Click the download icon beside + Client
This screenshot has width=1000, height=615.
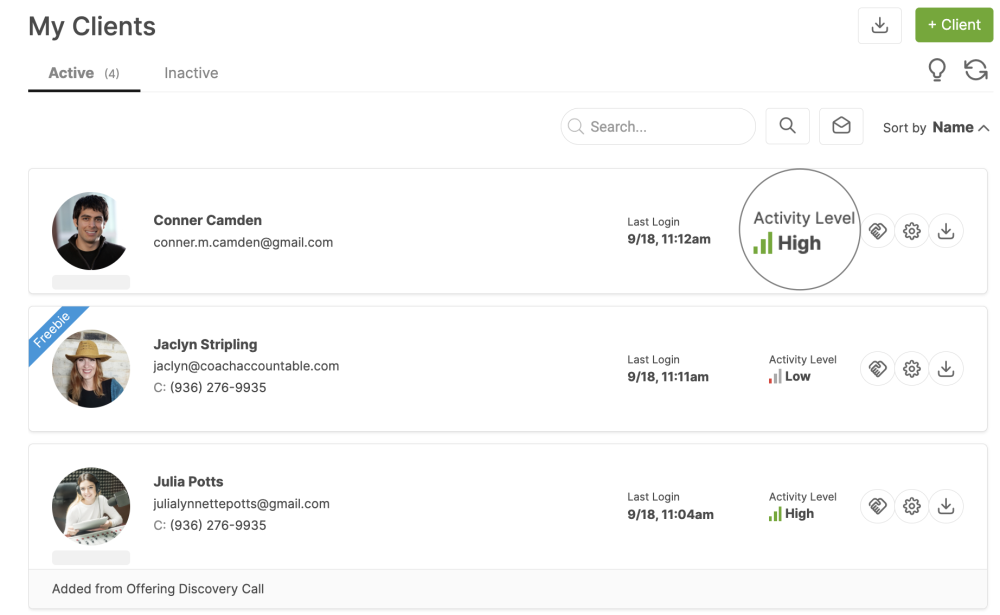coord(880,26)
